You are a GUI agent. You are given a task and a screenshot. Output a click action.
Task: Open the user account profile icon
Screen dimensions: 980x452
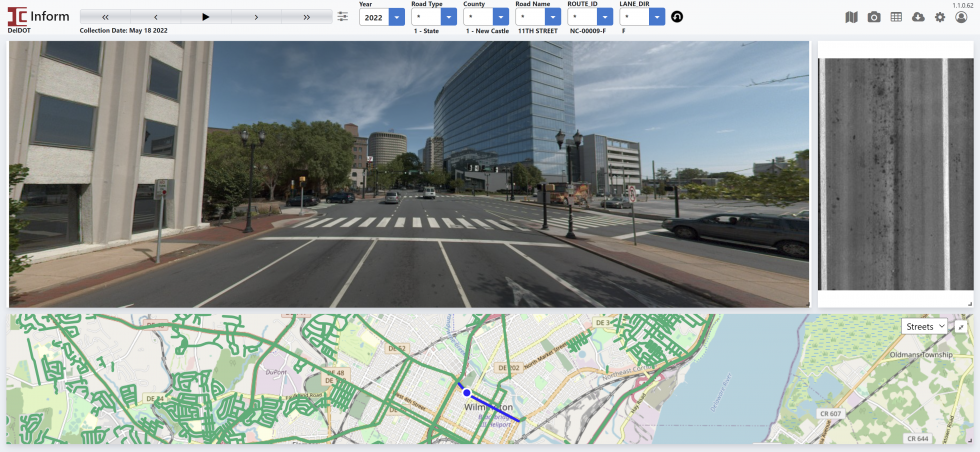[961, 17]
